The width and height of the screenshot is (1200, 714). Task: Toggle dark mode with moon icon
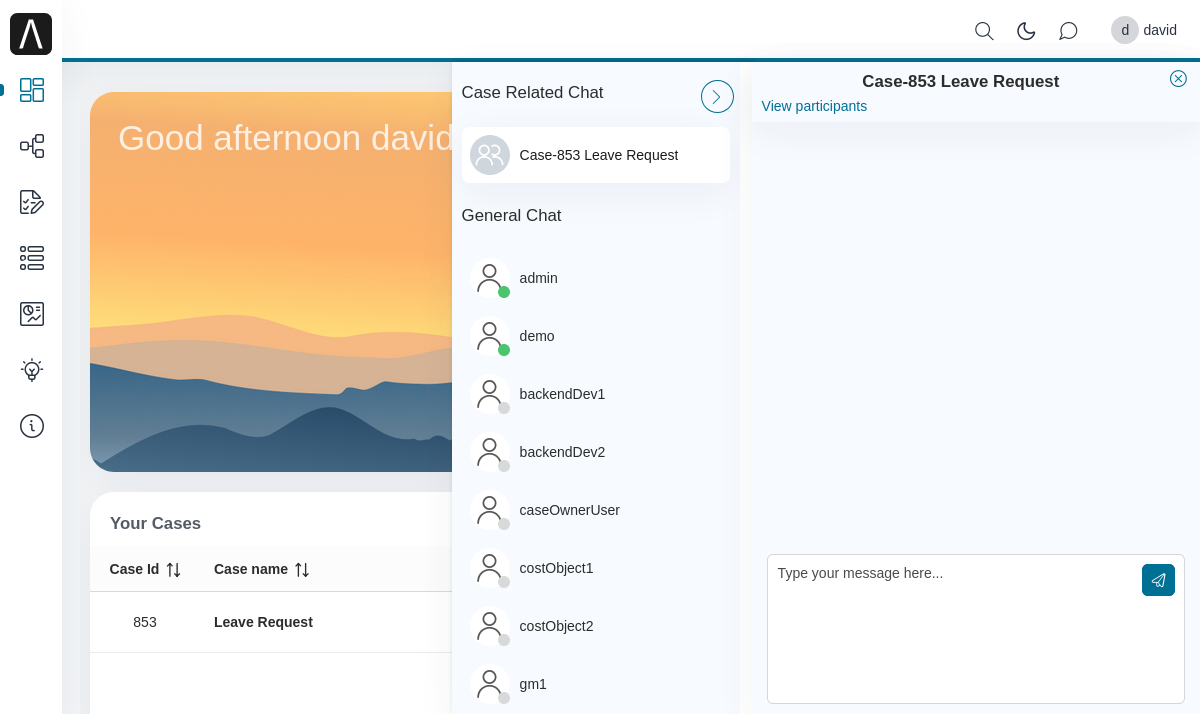point(1026,31)
